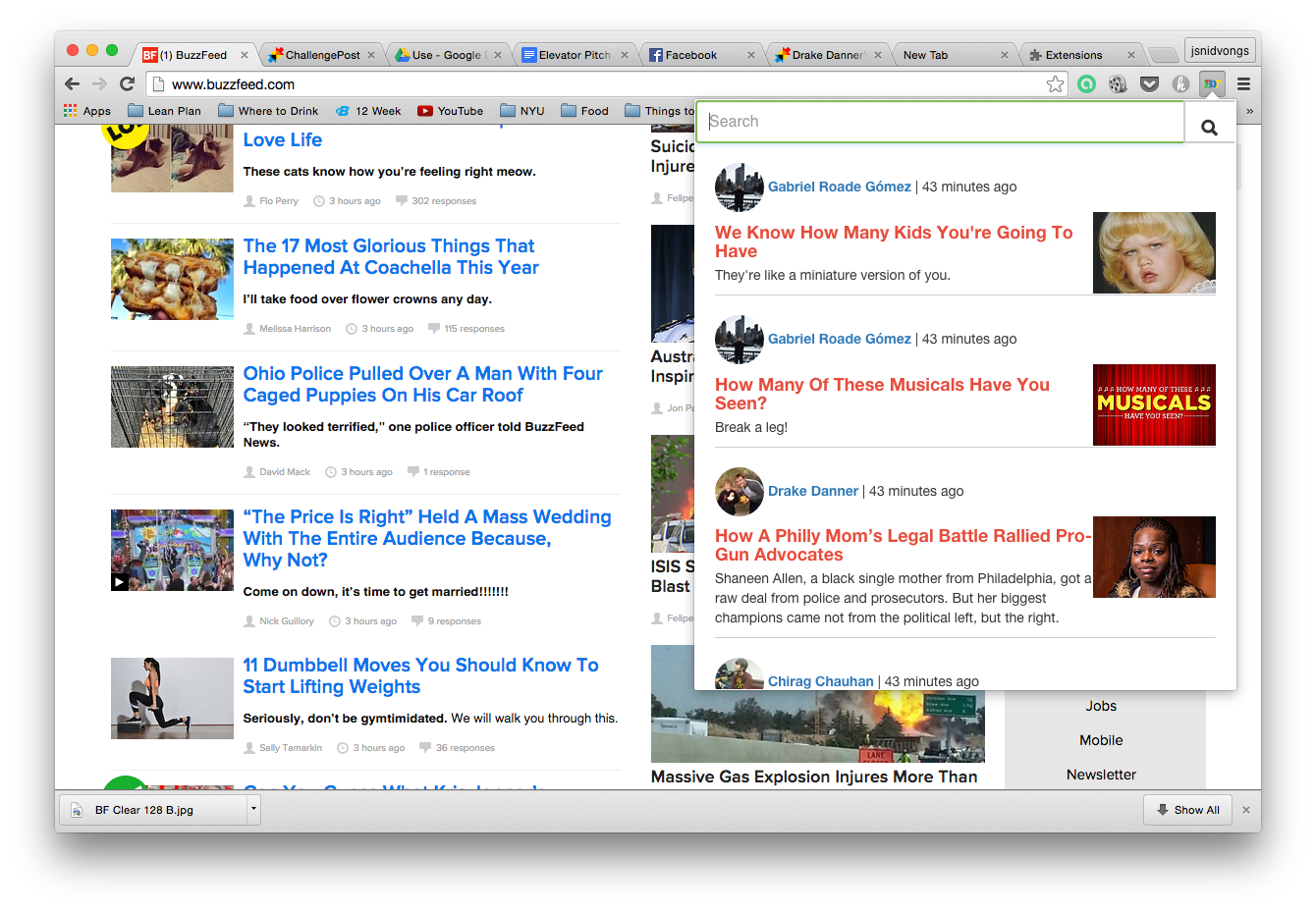Open a new tab with blank tab button
This screenshot has height=911, width=1316.
(1163, 55)
